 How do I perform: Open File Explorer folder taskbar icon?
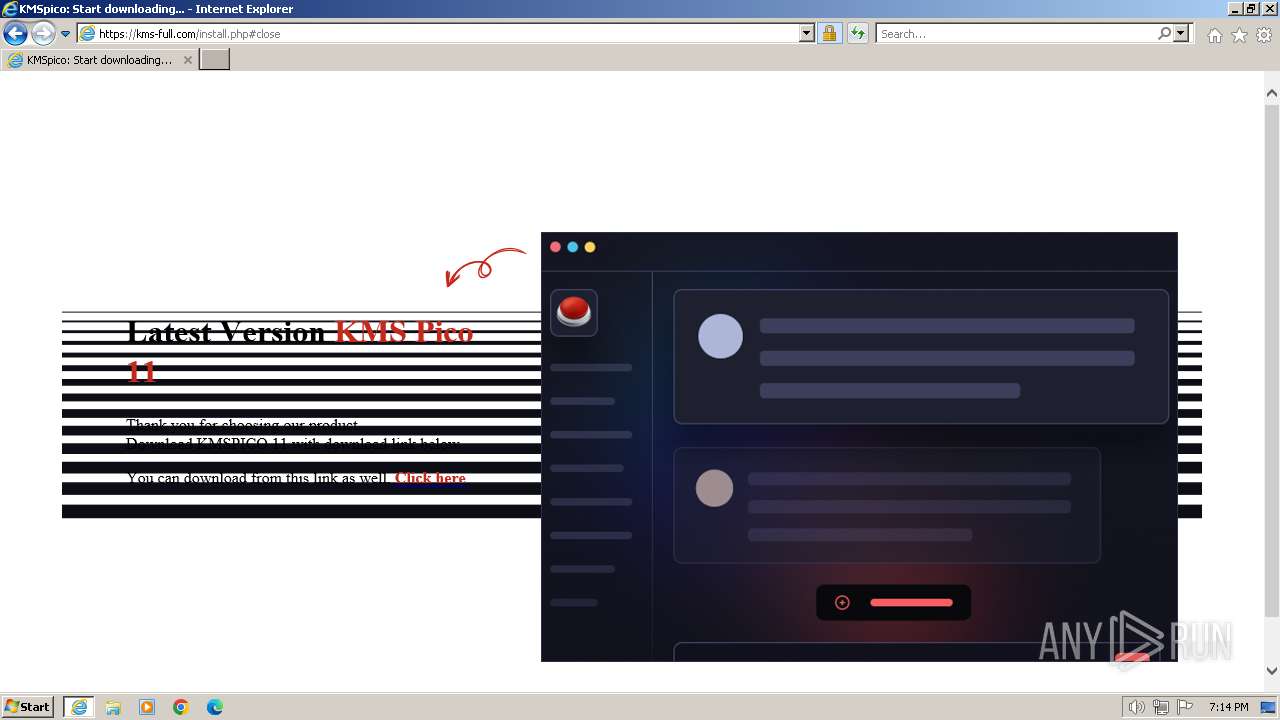pyautogui.click(x=113, y=707)
